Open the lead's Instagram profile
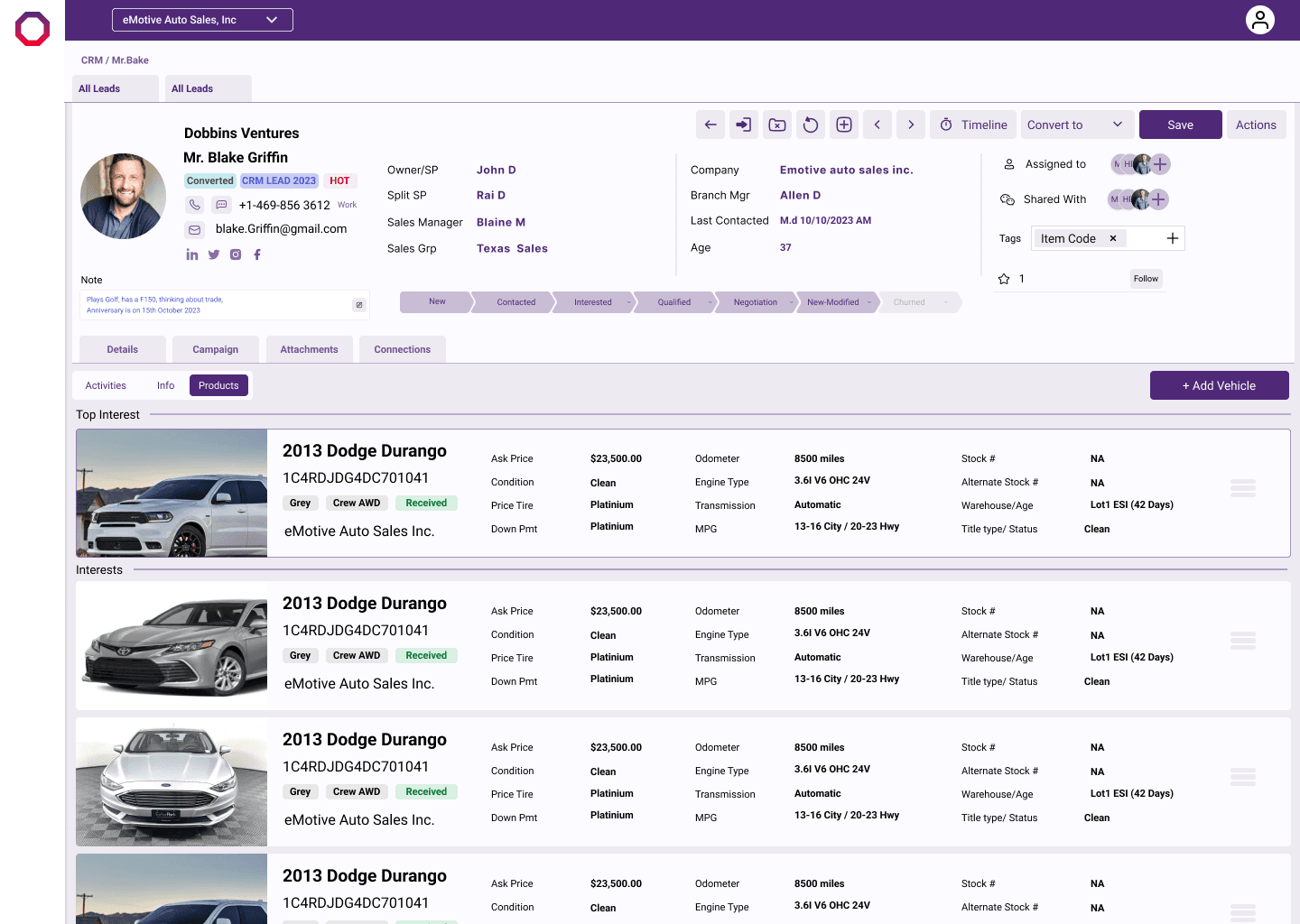This screenshot has height=924, width=1300. point(236,254)
